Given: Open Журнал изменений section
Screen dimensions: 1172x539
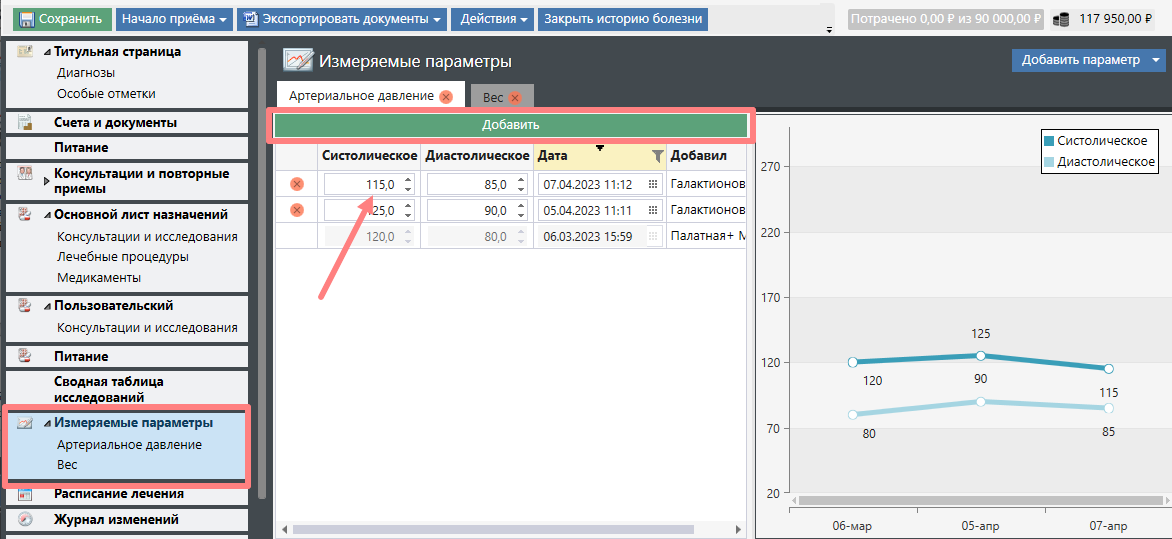Looking at the screenshot, I should [x=116, y=519].
